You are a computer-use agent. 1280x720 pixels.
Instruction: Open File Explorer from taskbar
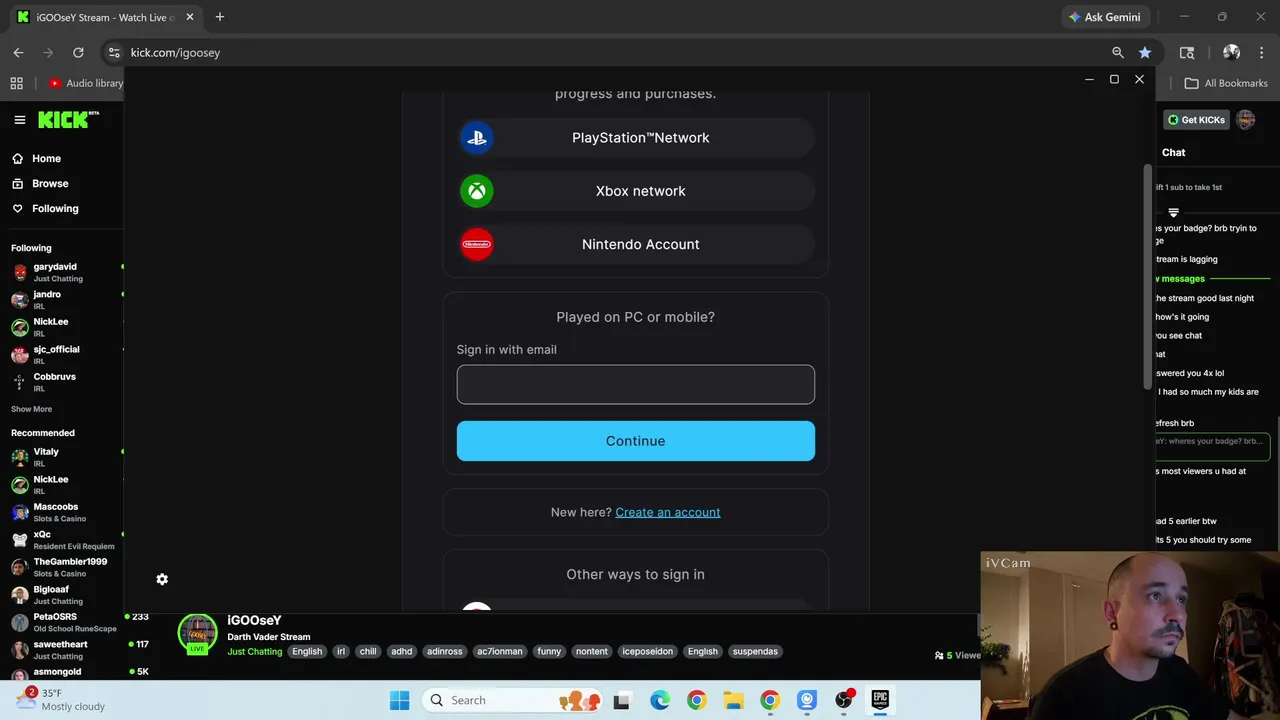(x=733, y=700)
